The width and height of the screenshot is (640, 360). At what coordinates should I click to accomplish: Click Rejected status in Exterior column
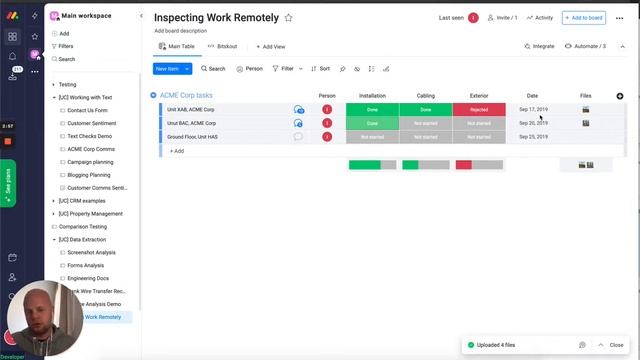coord(479,109)
